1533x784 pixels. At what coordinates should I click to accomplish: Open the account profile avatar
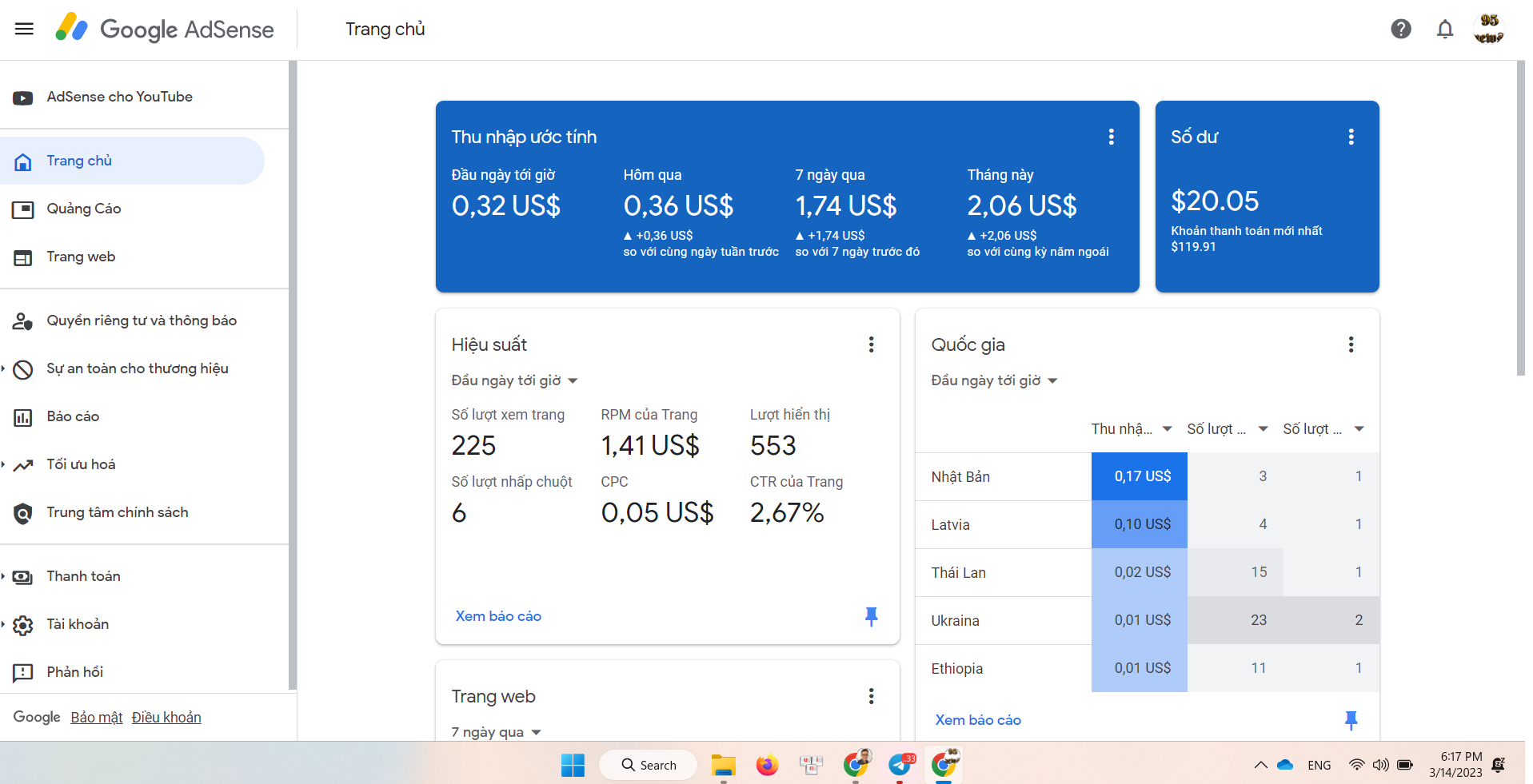click(x=1488, y=29)
